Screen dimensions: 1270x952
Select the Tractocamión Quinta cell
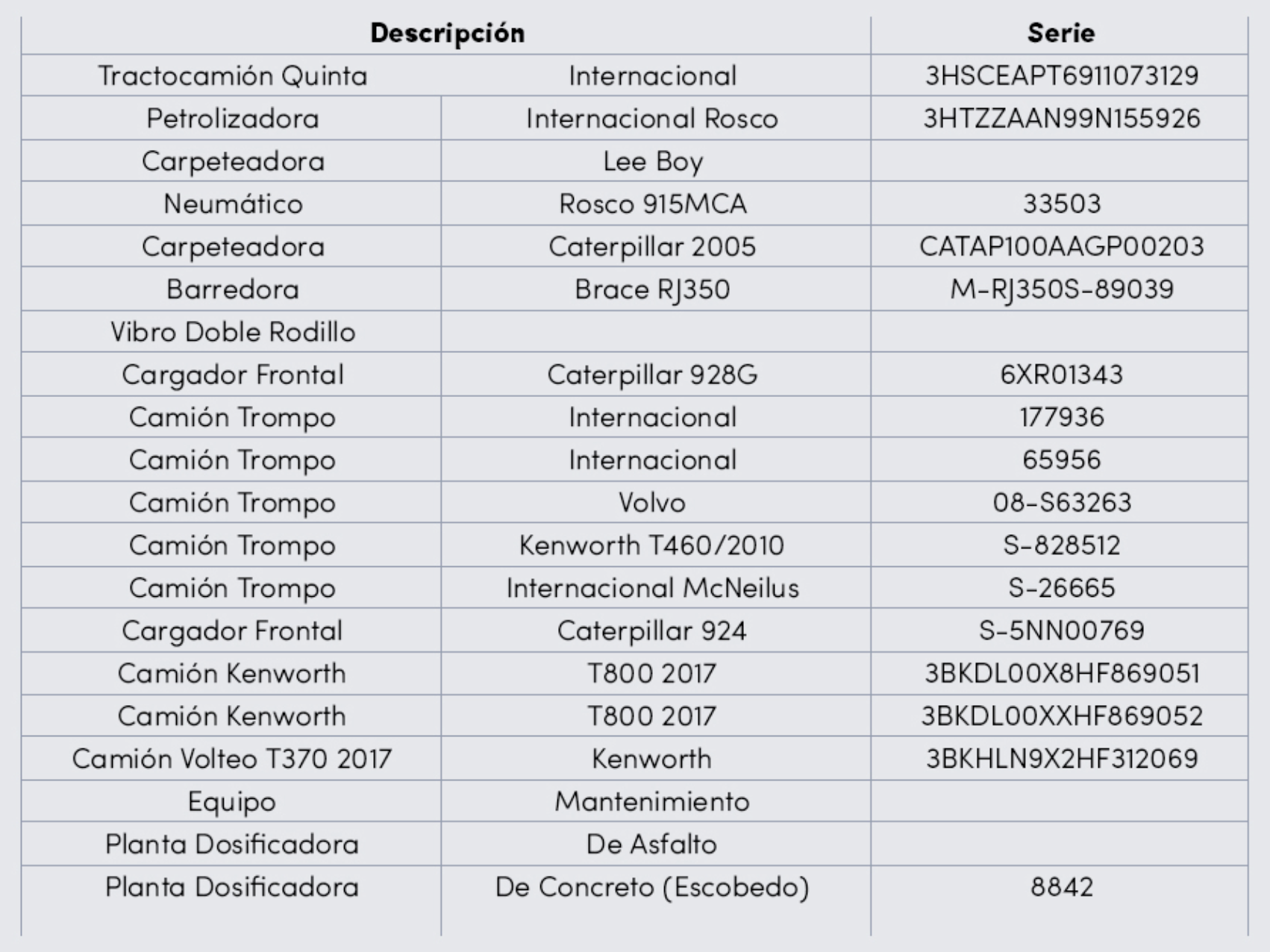tap(232, 76)
